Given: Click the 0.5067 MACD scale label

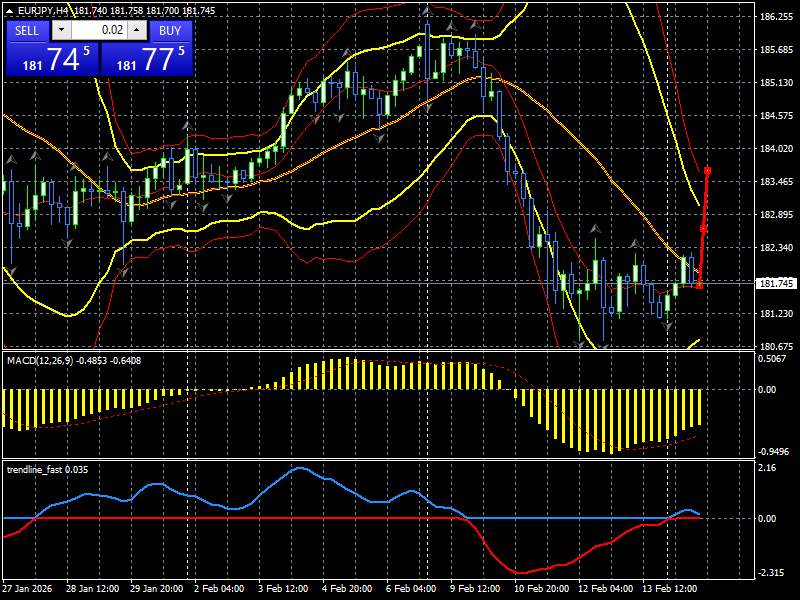Looking at the screenshot, I should point(772,359).
